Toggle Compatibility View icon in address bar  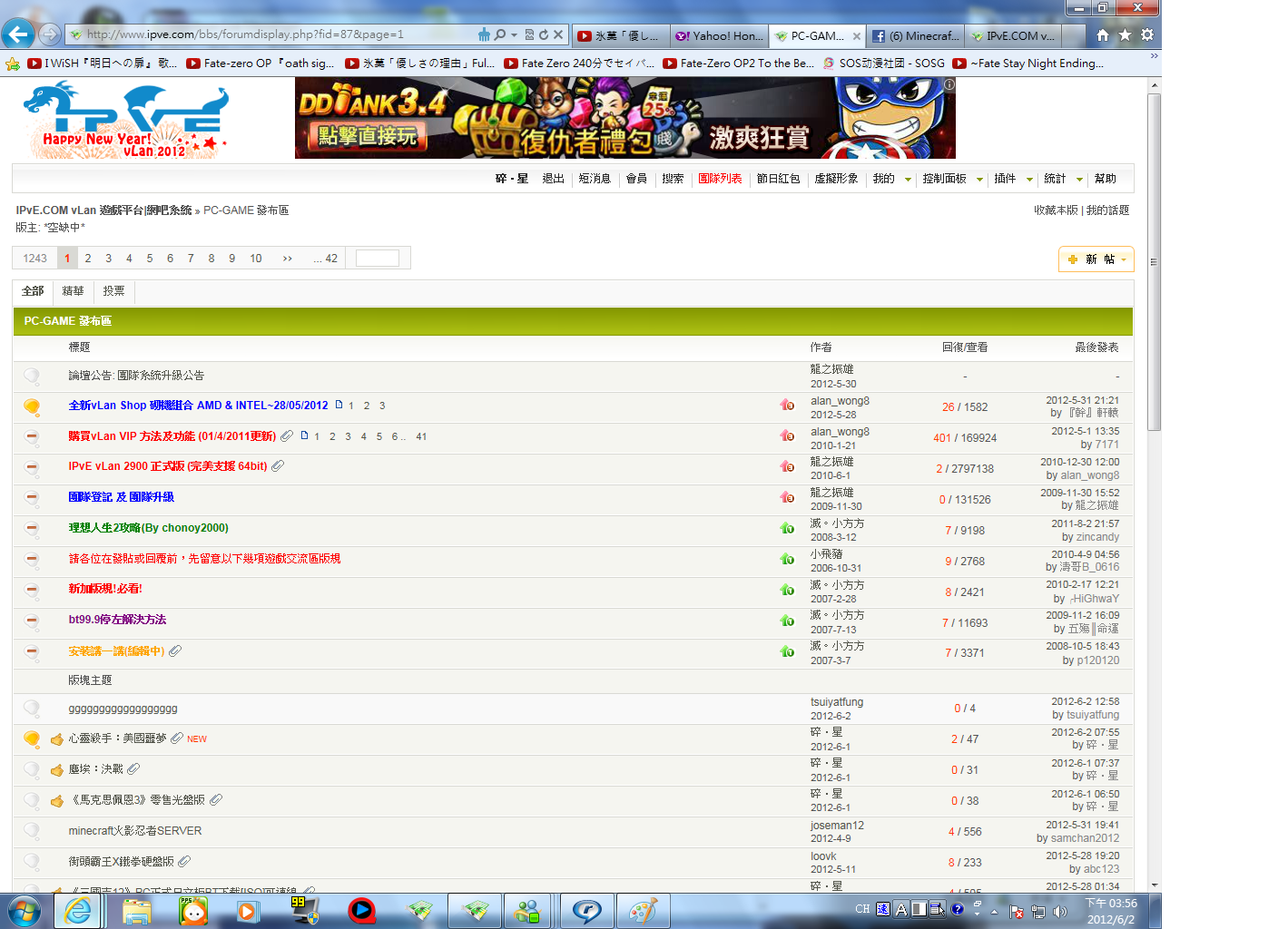(529, 34)
